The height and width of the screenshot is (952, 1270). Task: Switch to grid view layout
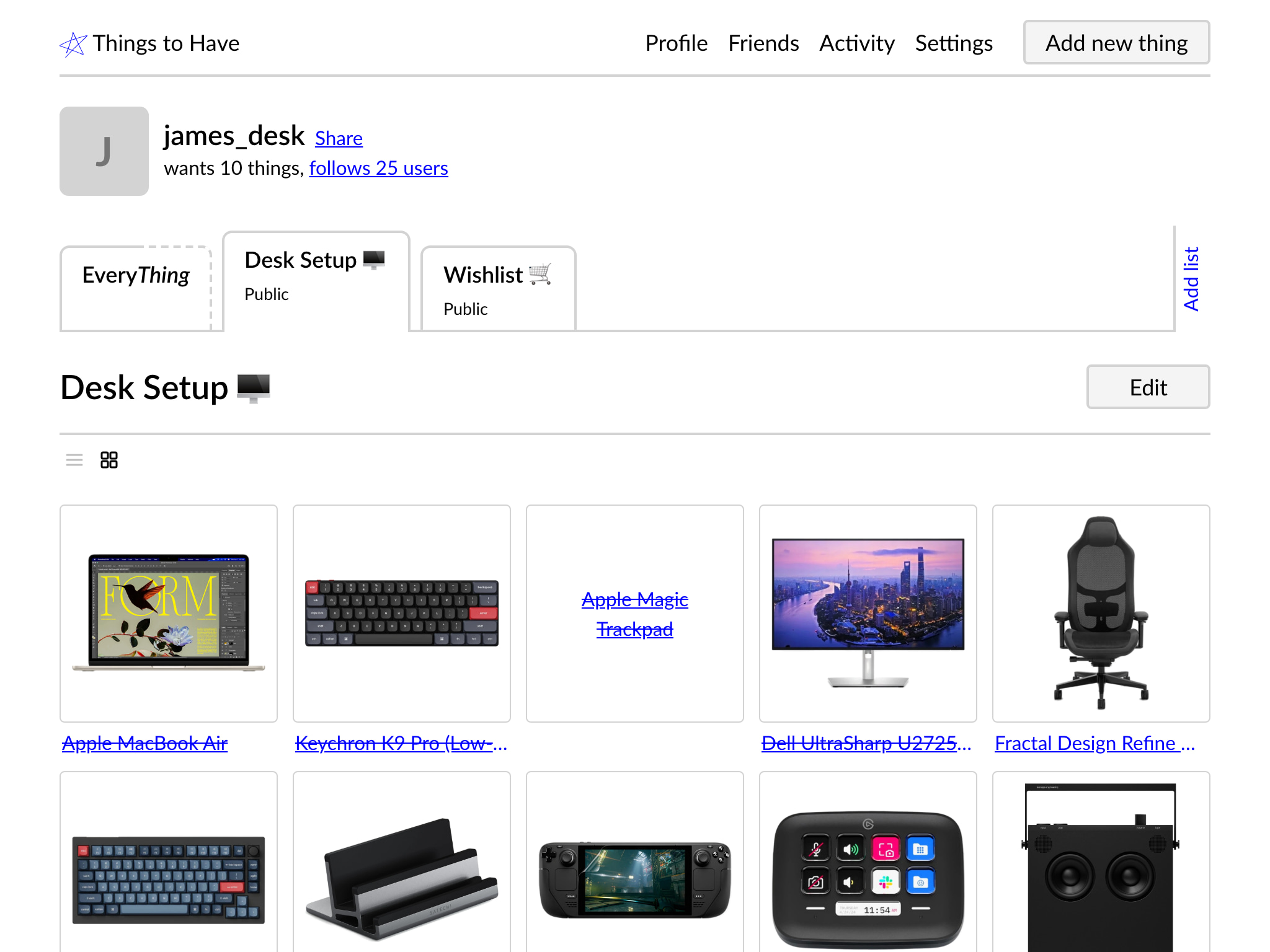point(109,460)
